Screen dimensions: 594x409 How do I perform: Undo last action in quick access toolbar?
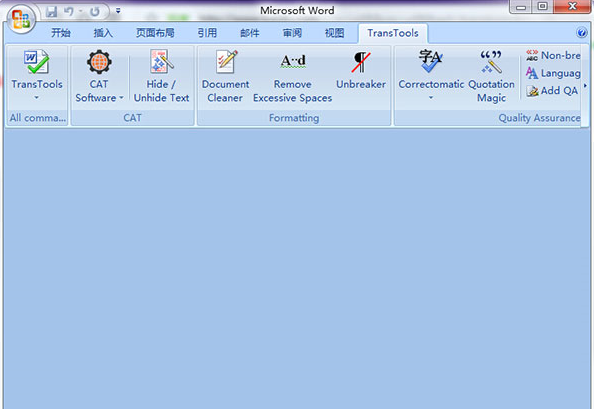pyautogui.click(x=69, y=12)
